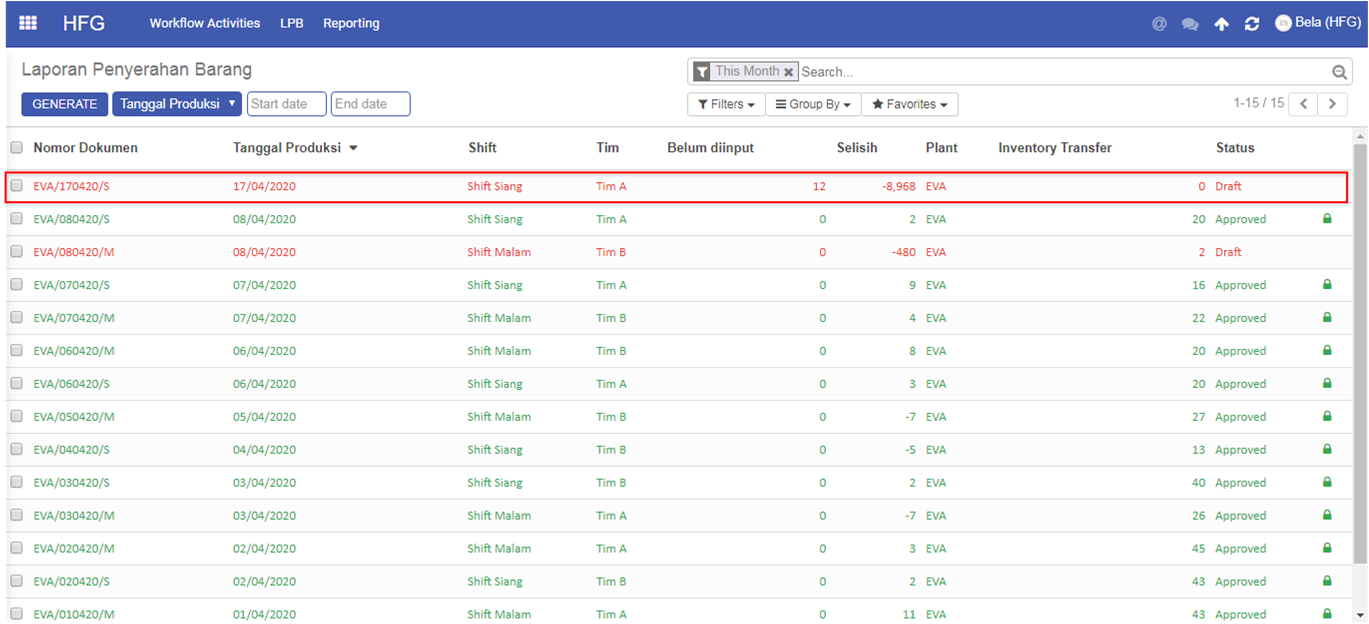Image resolution: width=1369 pixels, height=624 pixels.
Task: Remove the This Month filter tag
Action: pos(789,72)
